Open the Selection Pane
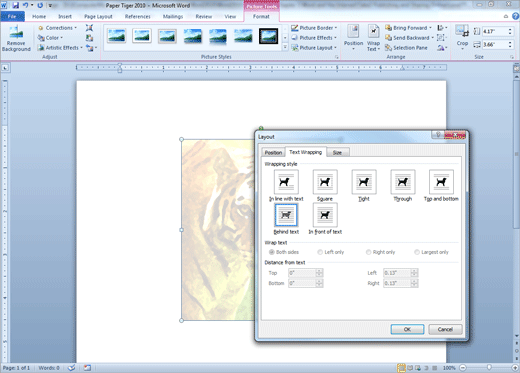This screenshot has width=520, height=373. [406, 48]
